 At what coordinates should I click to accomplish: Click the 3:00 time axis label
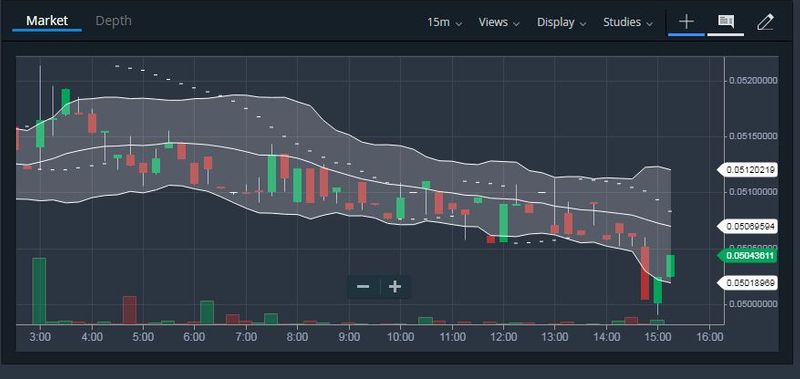point(40,337)
